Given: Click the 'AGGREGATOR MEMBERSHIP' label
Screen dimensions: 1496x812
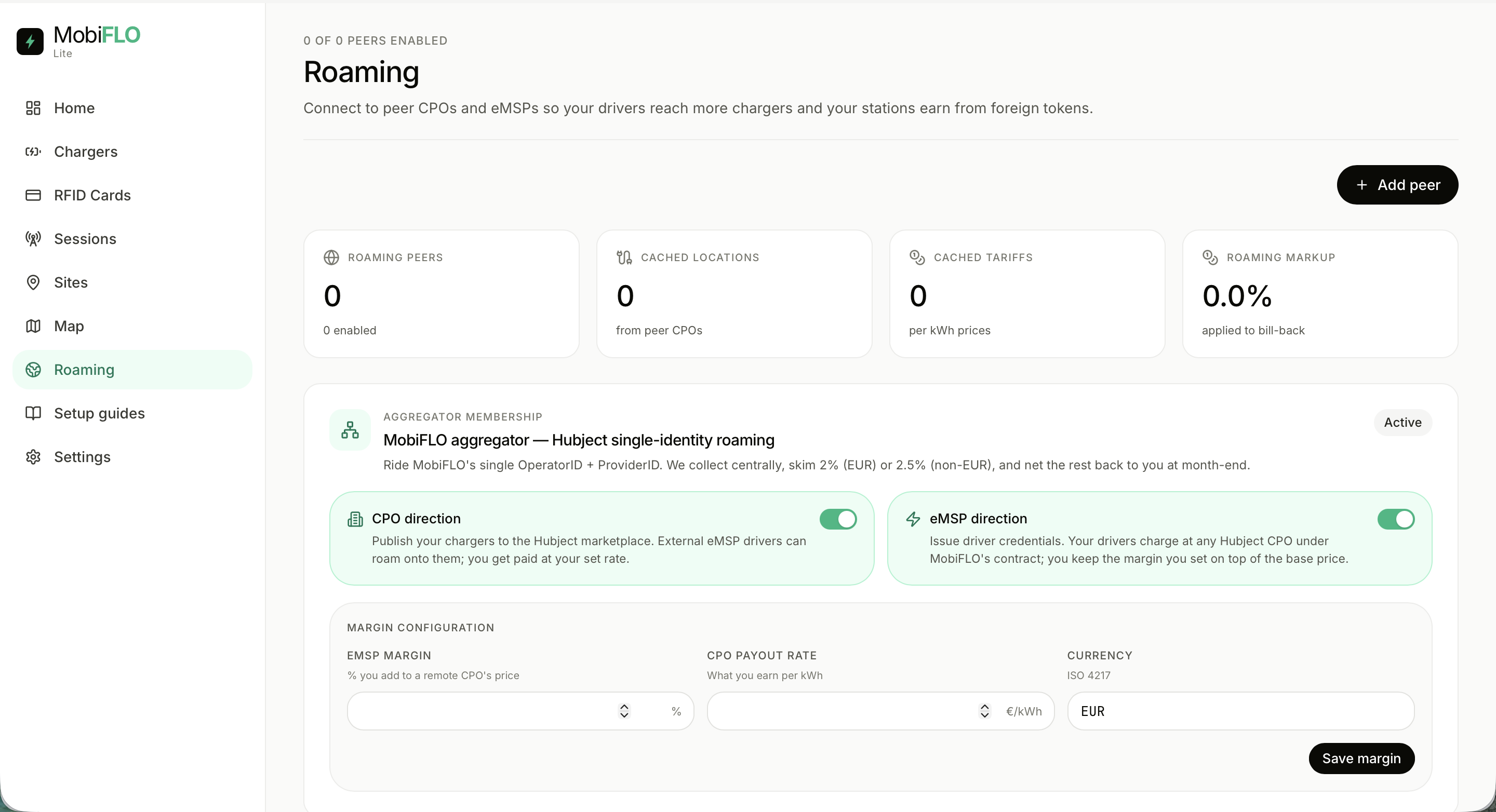Looking at the screenshot, I should click(x=463, y=417).
